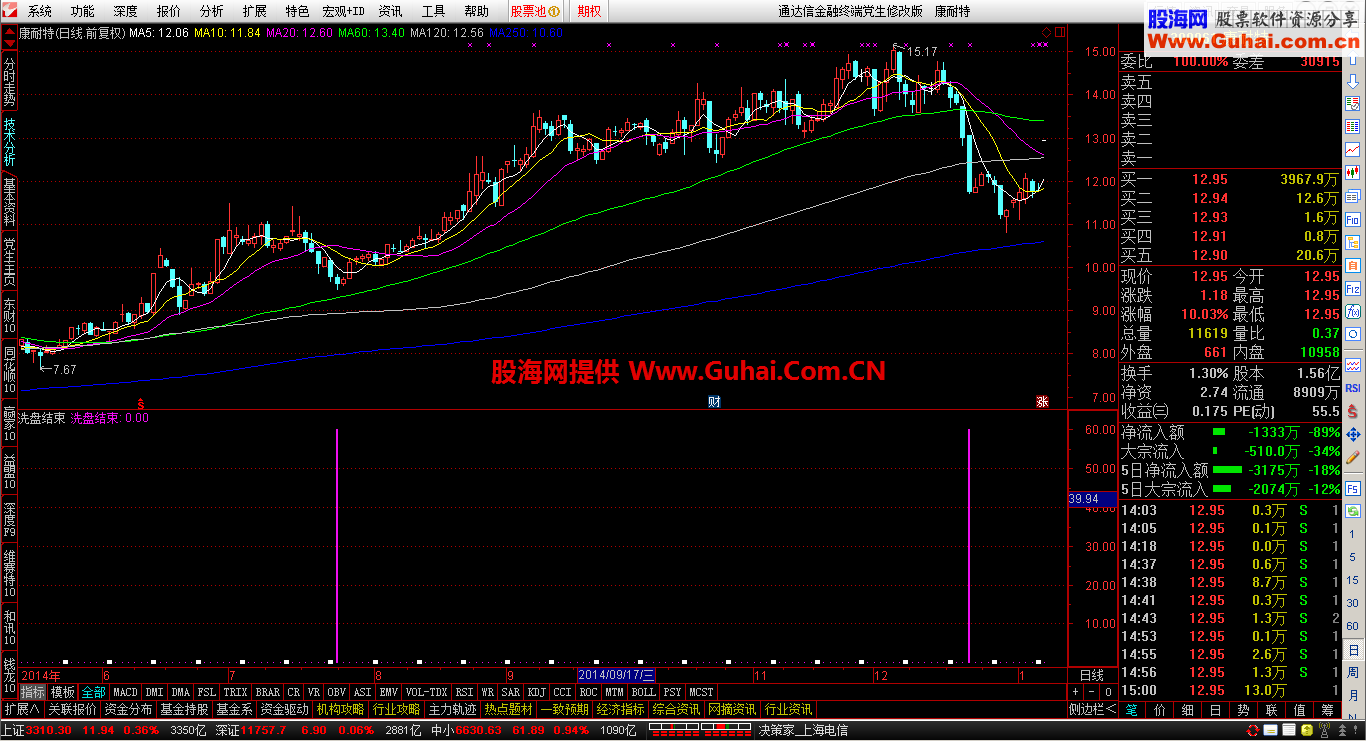
Task: Select the 日 daily period button
Action: [1353, 649]
